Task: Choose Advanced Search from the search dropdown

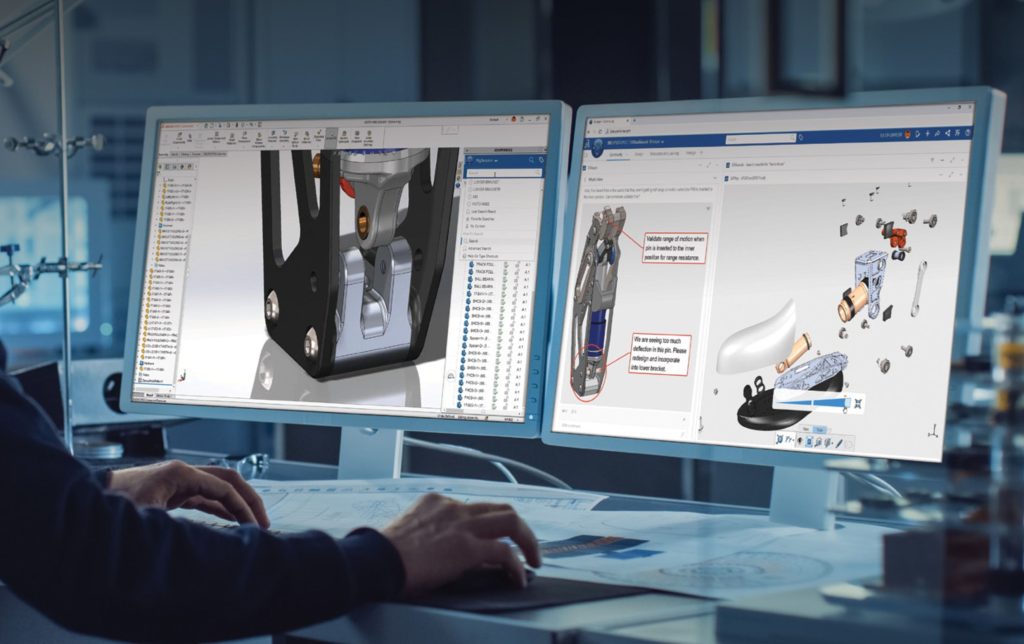Action: [x=477, y=249]
